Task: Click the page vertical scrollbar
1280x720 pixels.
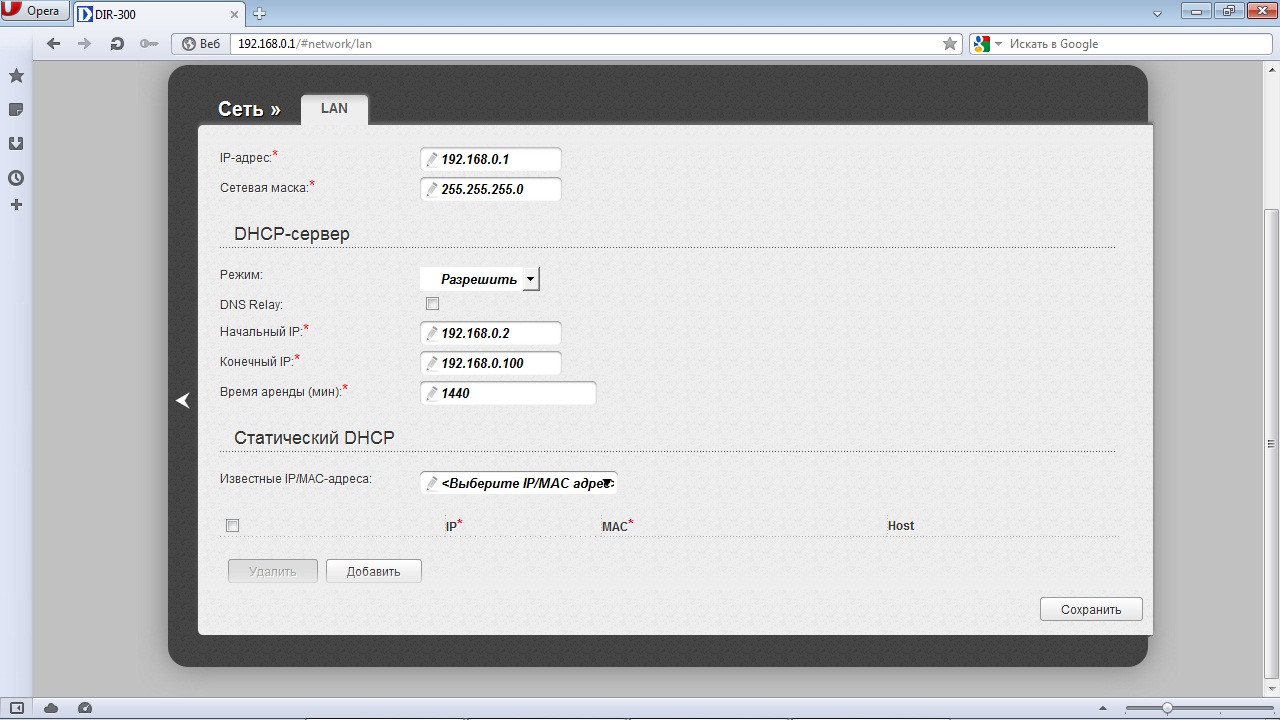Action: pos(1272,443)
